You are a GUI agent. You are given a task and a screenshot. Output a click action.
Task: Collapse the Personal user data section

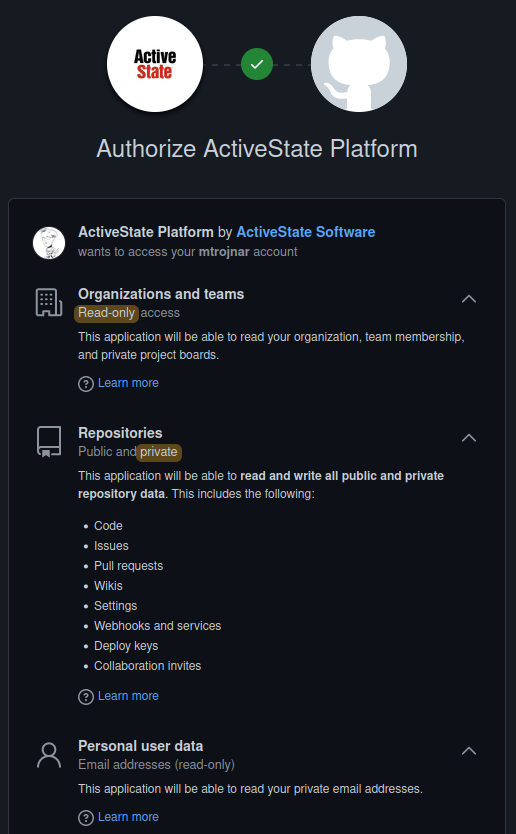[x=469, y=751]
